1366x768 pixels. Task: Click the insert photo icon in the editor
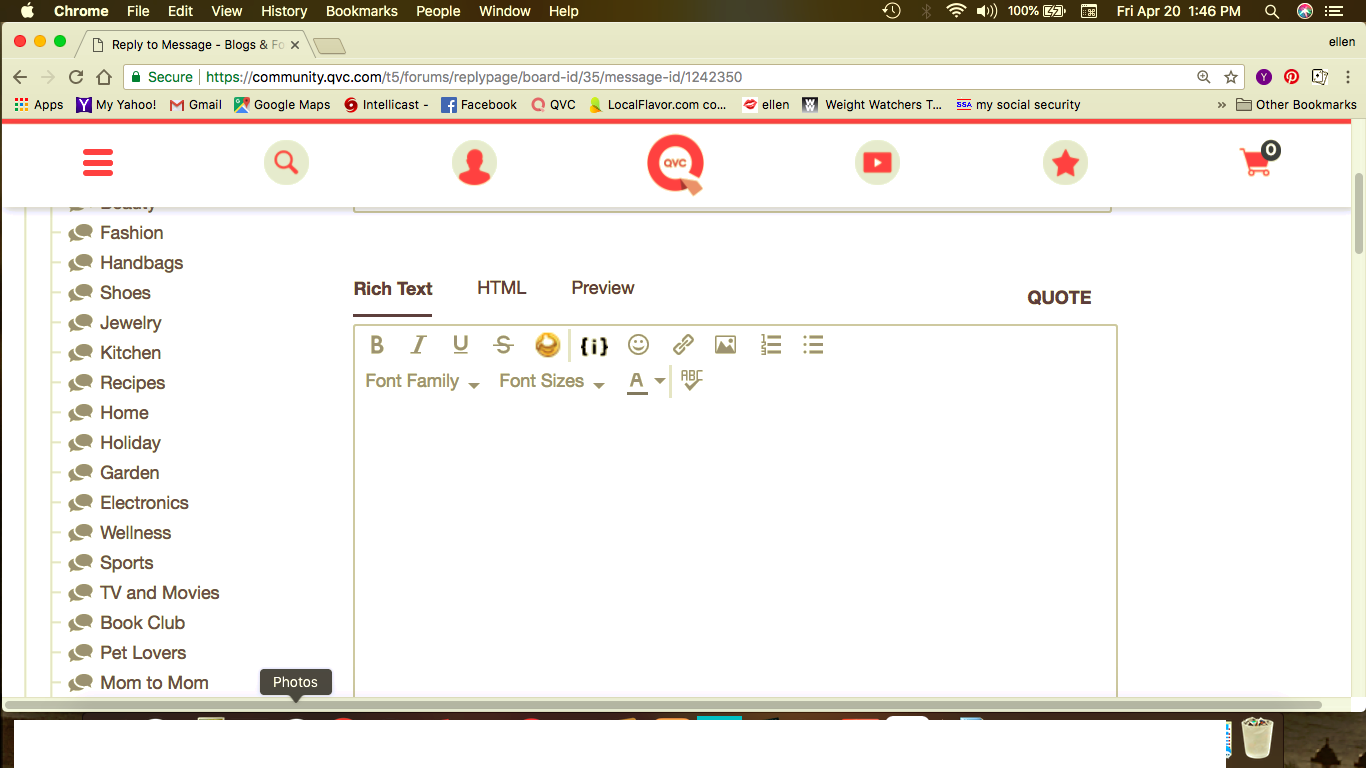coord(726,345)
